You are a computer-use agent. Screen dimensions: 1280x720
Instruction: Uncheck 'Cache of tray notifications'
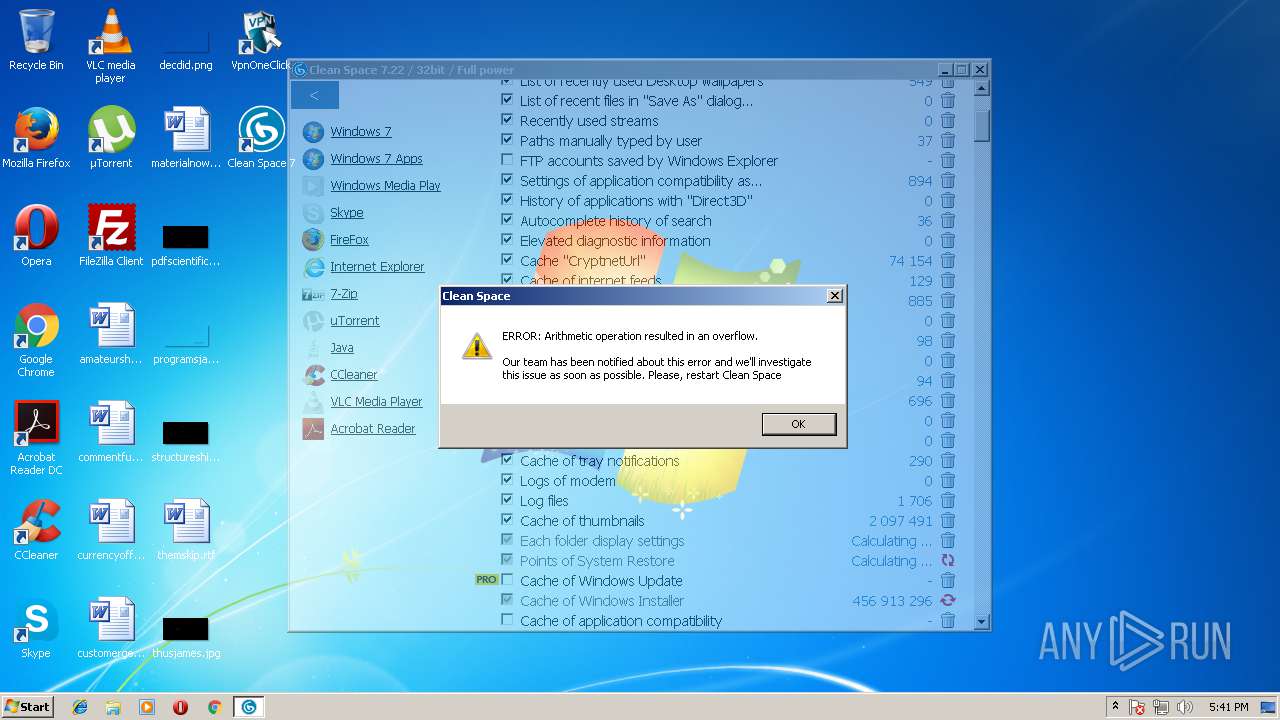click(x=507, y=460)
